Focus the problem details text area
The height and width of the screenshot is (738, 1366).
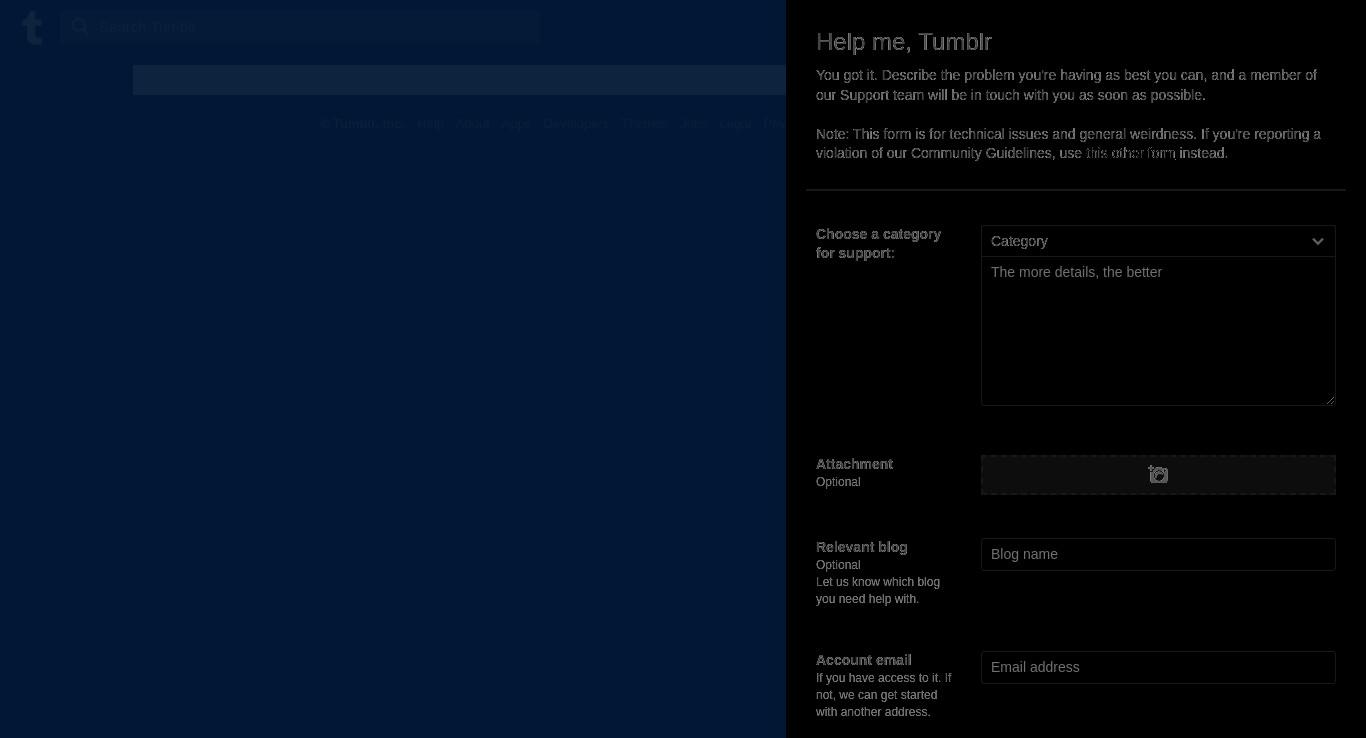pyautogui.click(x=1158, y=331)
